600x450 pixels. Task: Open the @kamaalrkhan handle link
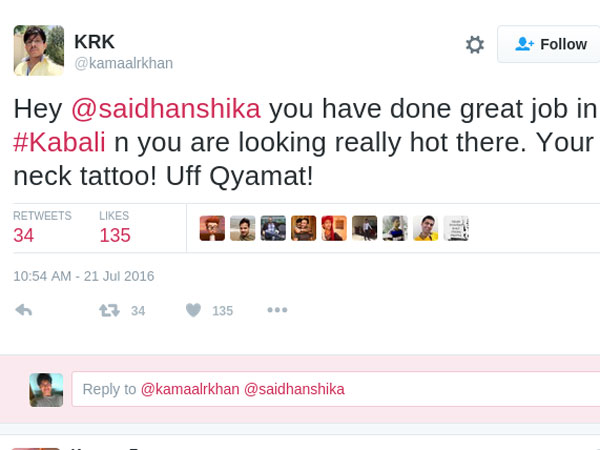pyautogui.click(x=123, y=63)
